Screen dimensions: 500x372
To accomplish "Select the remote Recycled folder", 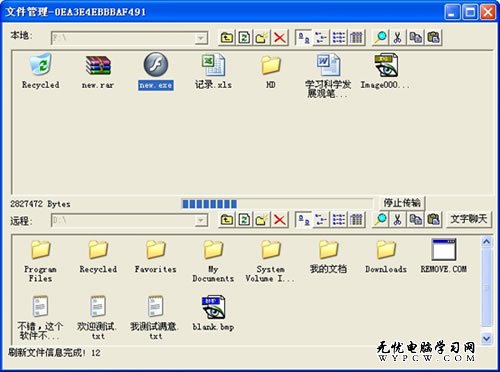I will coord(98,257).
